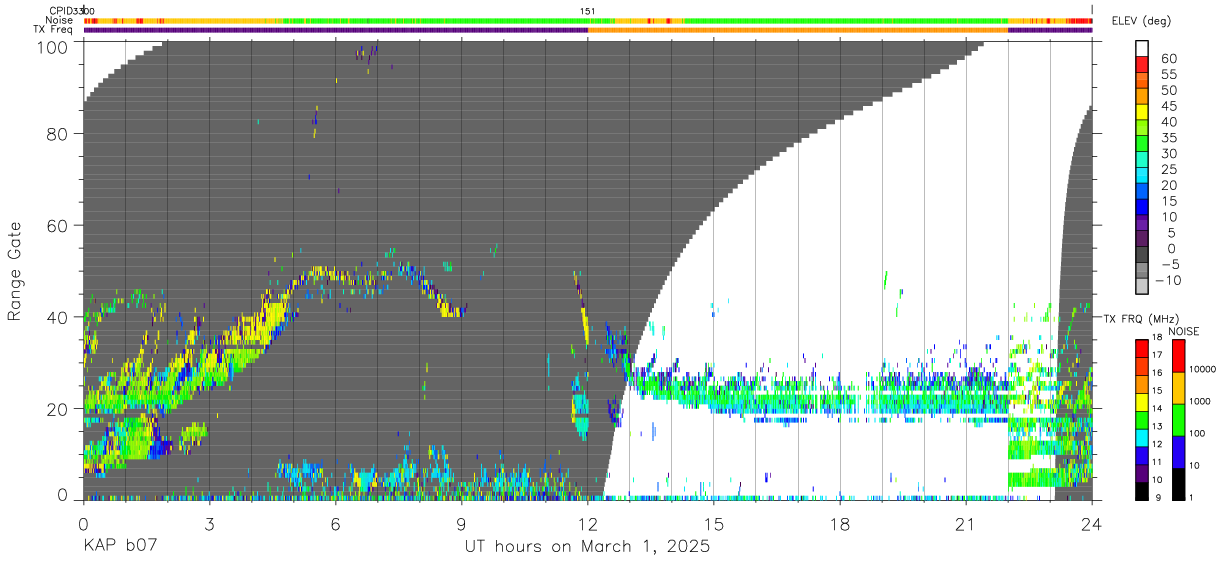Click 'UT hours on March 1, 2025' axis title
This screenshot has height=567, width=1228.
pyautogui.click(x=587, y=548)
